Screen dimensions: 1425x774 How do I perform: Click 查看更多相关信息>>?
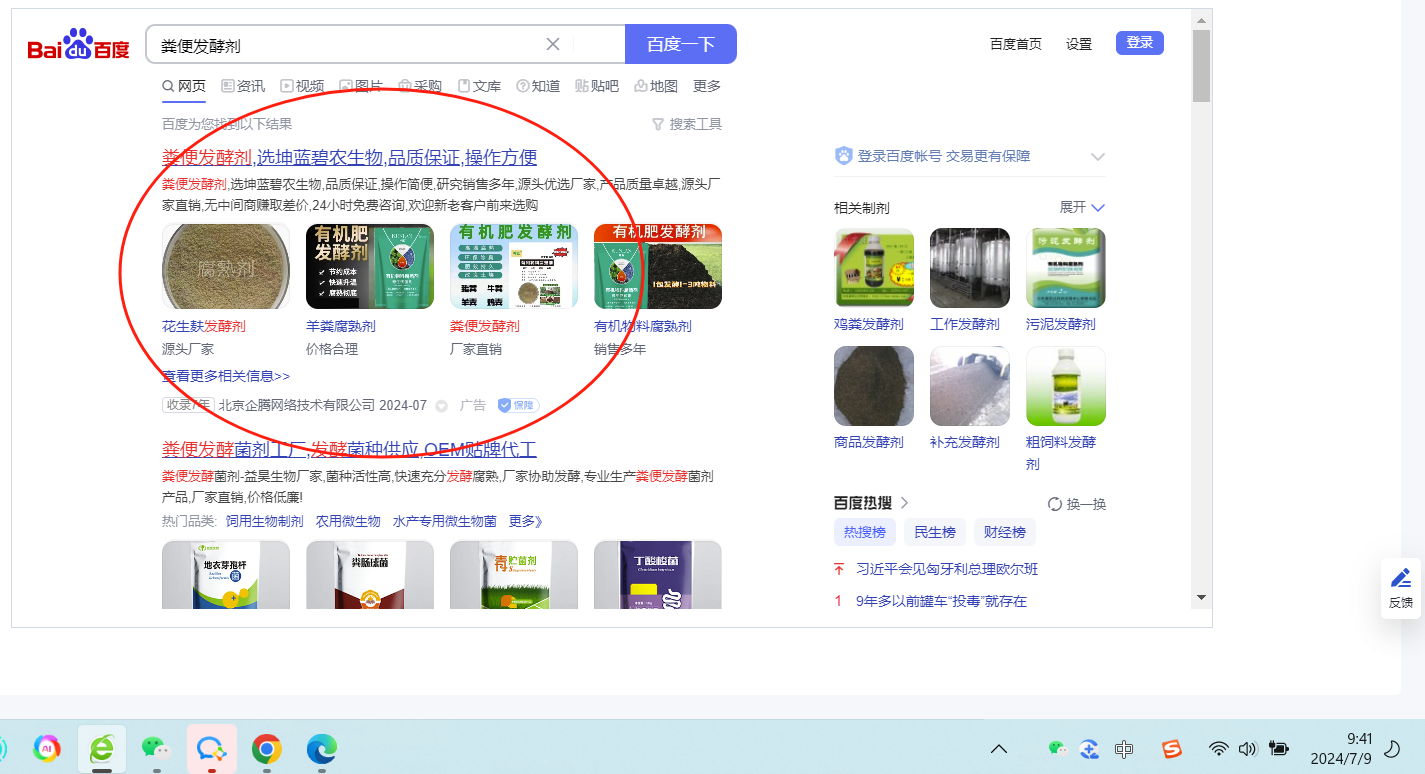tap(226, 376)
